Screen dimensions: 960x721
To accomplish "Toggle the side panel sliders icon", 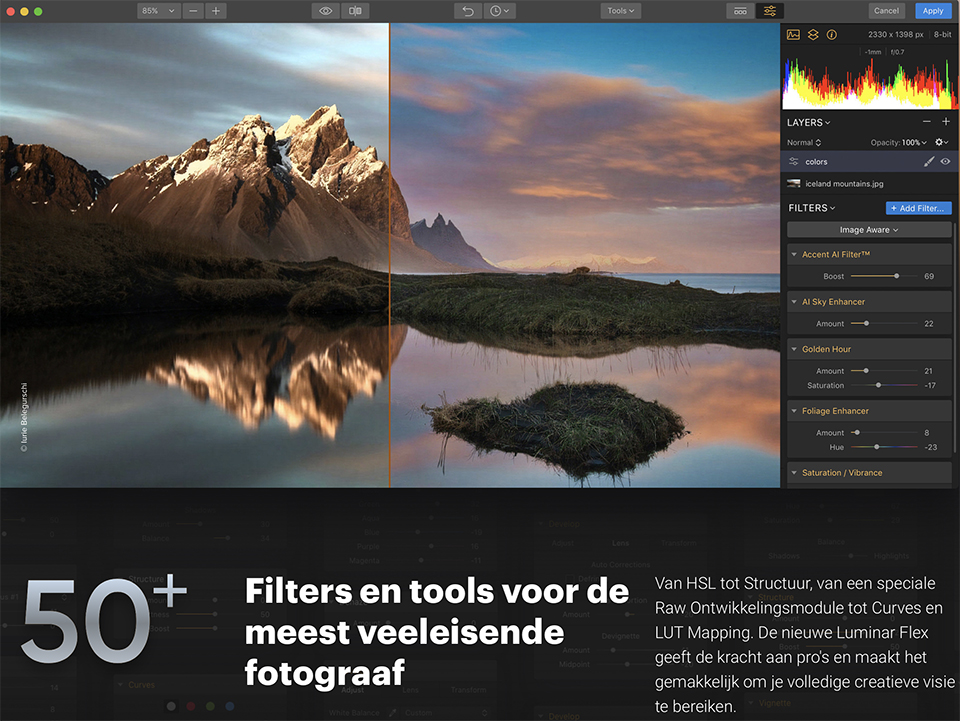I will 770,11.
